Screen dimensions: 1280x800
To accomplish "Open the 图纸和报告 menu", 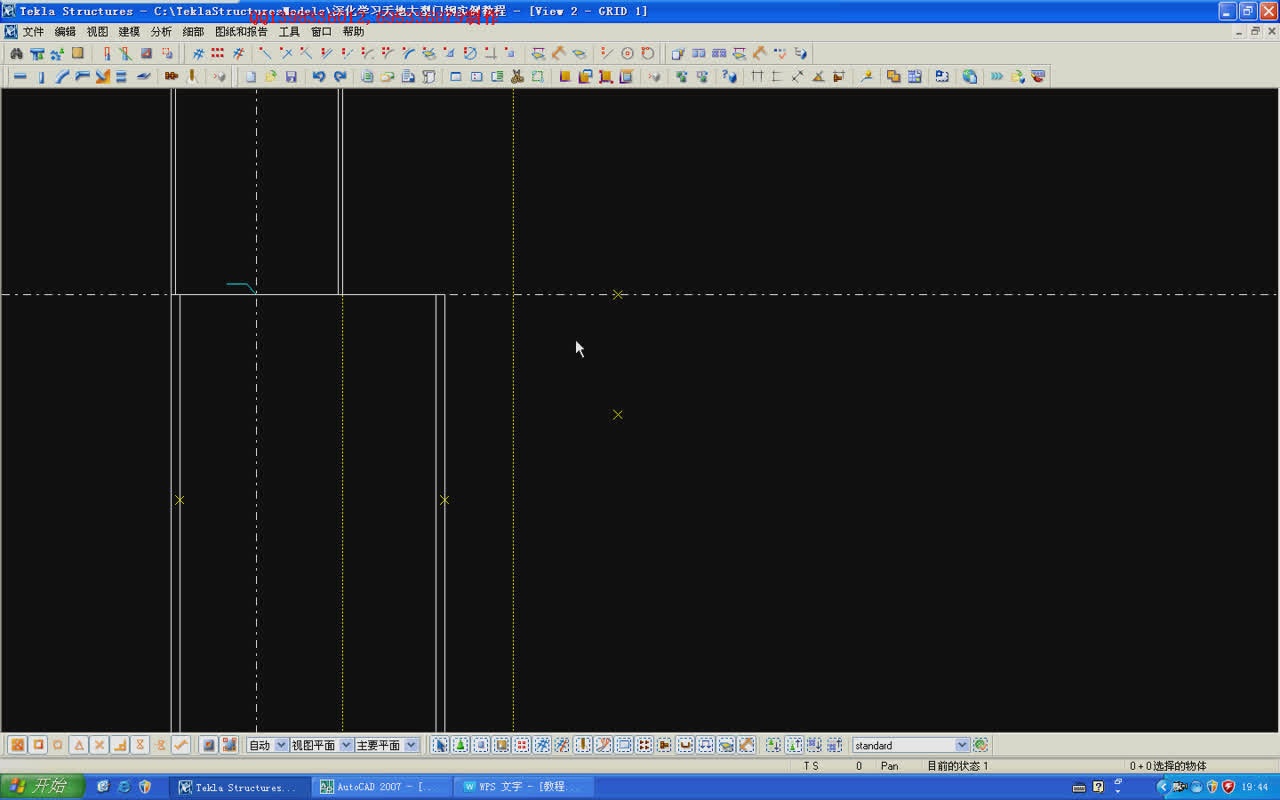I will (x=241, y=32).
